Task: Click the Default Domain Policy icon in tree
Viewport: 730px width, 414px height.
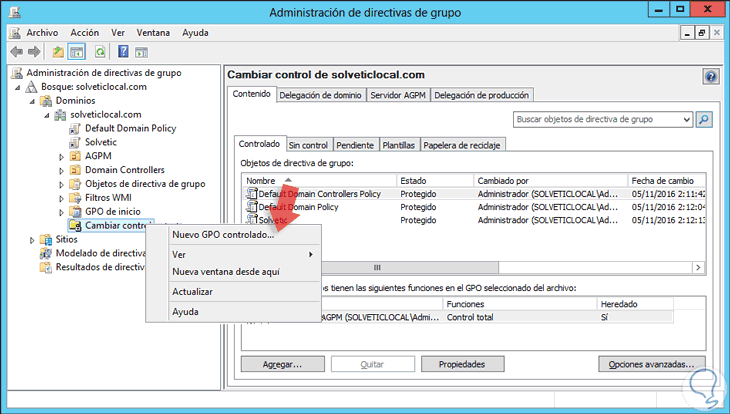Action: click(x=75, y=129)
